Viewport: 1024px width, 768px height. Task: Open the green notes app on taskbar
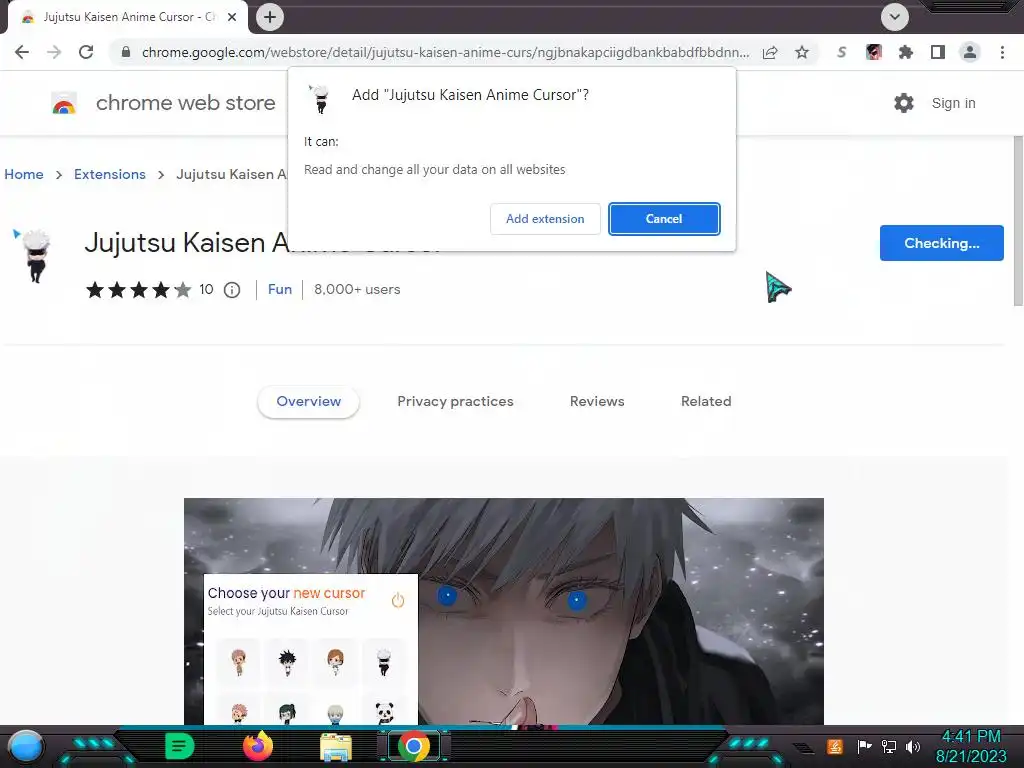180,746
